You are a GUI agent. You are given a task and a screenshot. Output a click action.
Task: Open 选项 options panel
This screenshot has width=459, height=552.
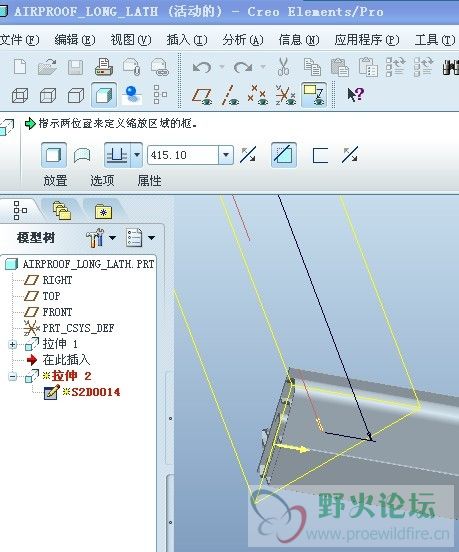[102, 181]
